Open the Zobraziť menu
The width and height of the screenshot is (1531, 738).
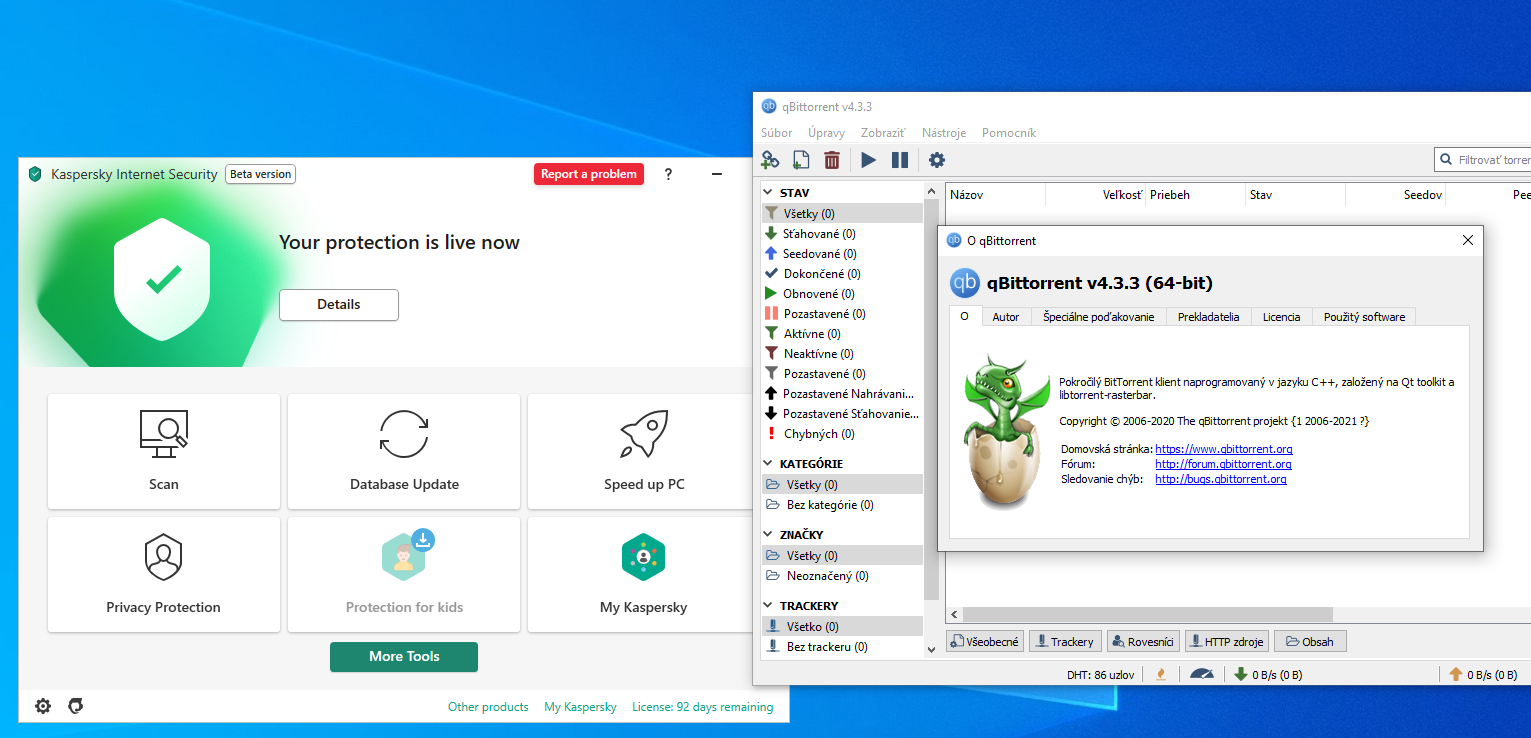click(883, 132)
